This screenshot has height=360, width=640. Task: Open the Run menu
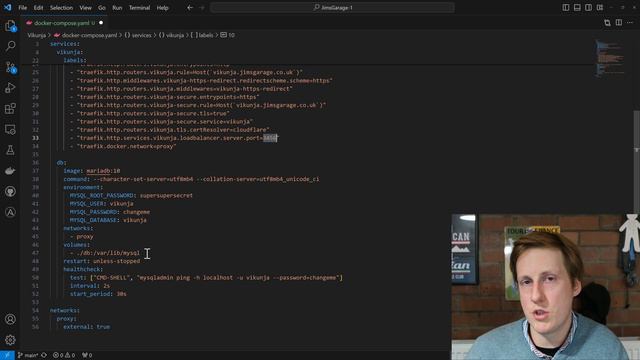(x=117, y=7)
